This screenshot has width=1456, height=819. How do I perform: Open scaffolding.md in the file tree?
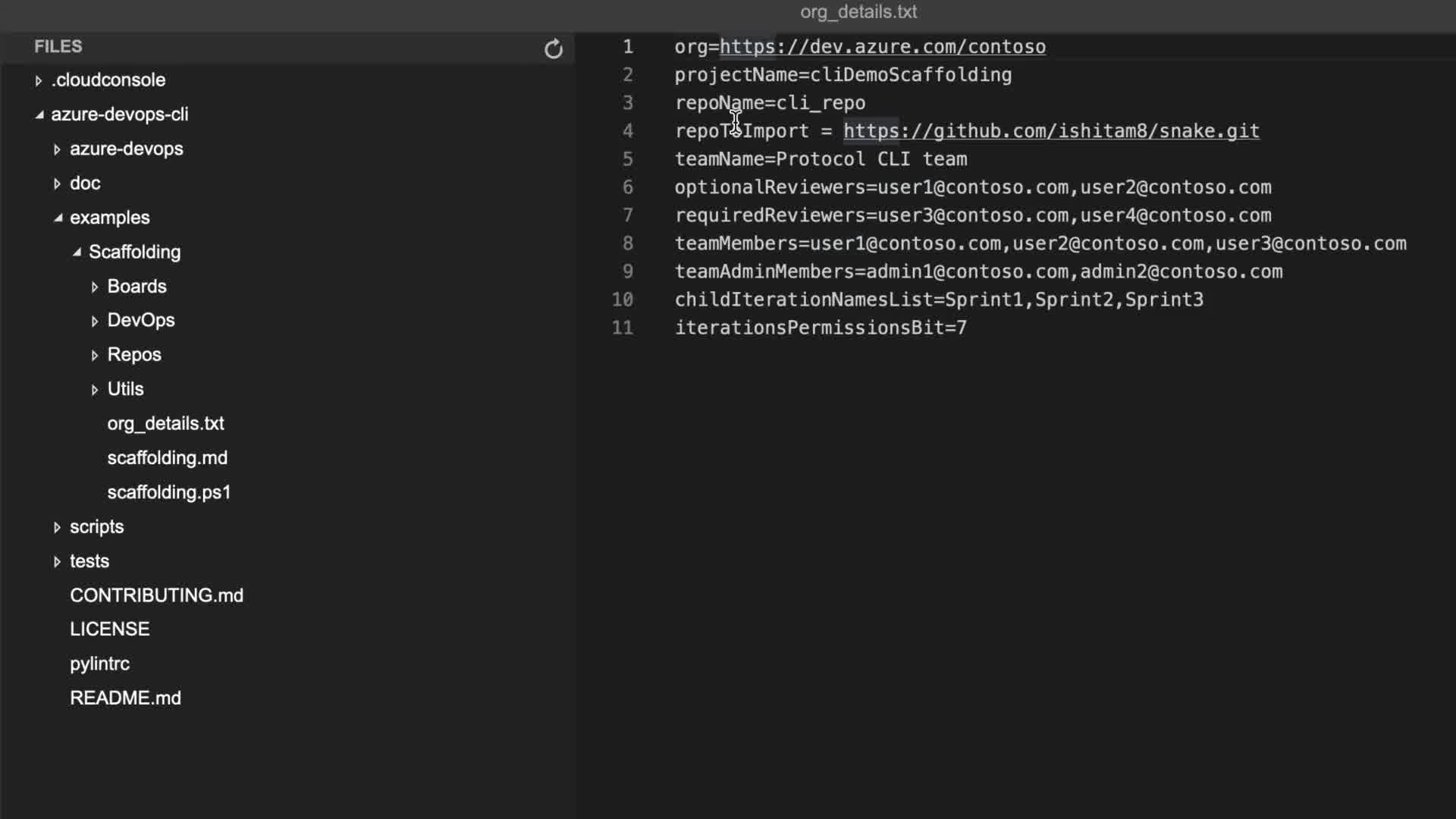pos(167,458)
